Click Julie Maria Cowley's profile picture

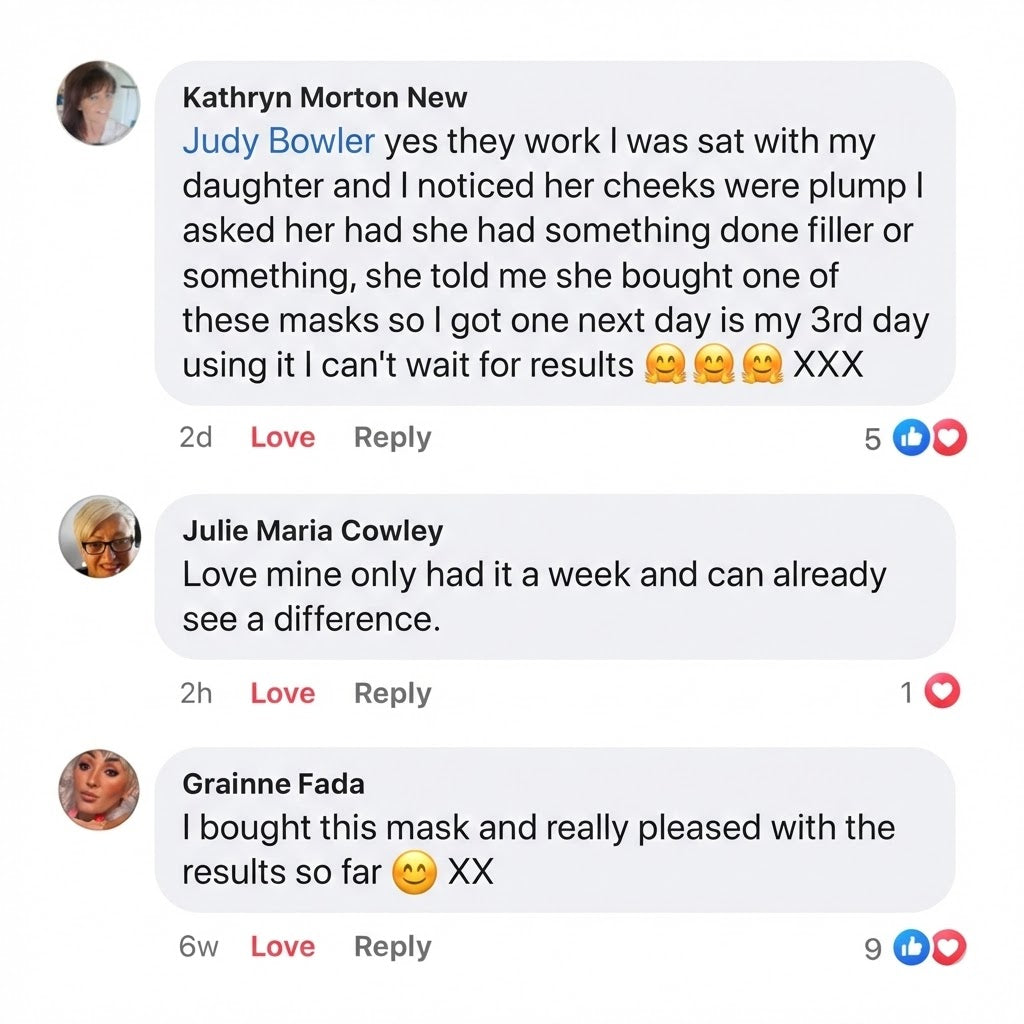pyautogui.click(x=100, y=536)
